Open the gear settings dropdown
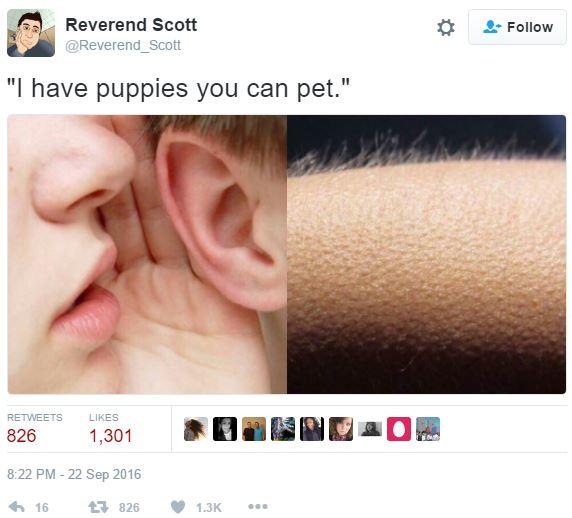 (x=446, y=27)
